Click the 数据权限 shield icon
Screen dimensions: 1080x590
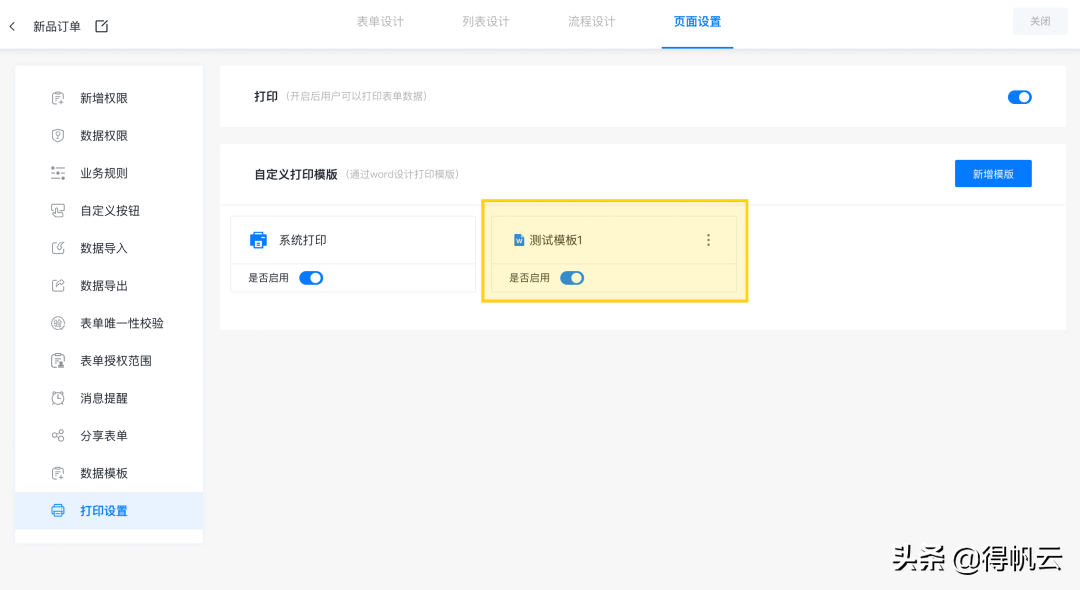tap(58, 136)
